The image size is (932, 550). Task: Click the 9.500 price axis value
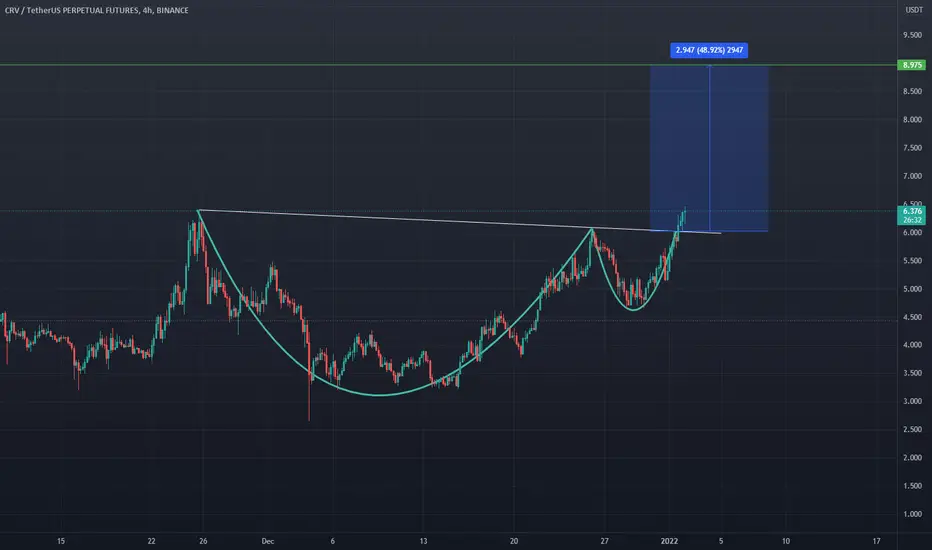click(x=912, y=35)
